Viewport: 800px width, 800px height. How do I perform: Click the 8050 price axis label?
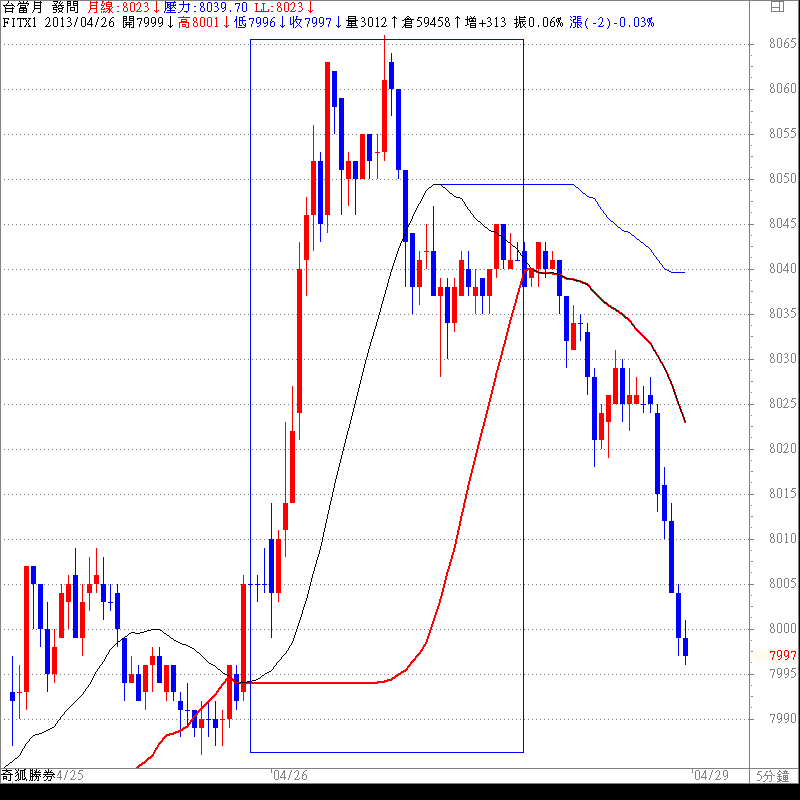click(x=782, y=179)
